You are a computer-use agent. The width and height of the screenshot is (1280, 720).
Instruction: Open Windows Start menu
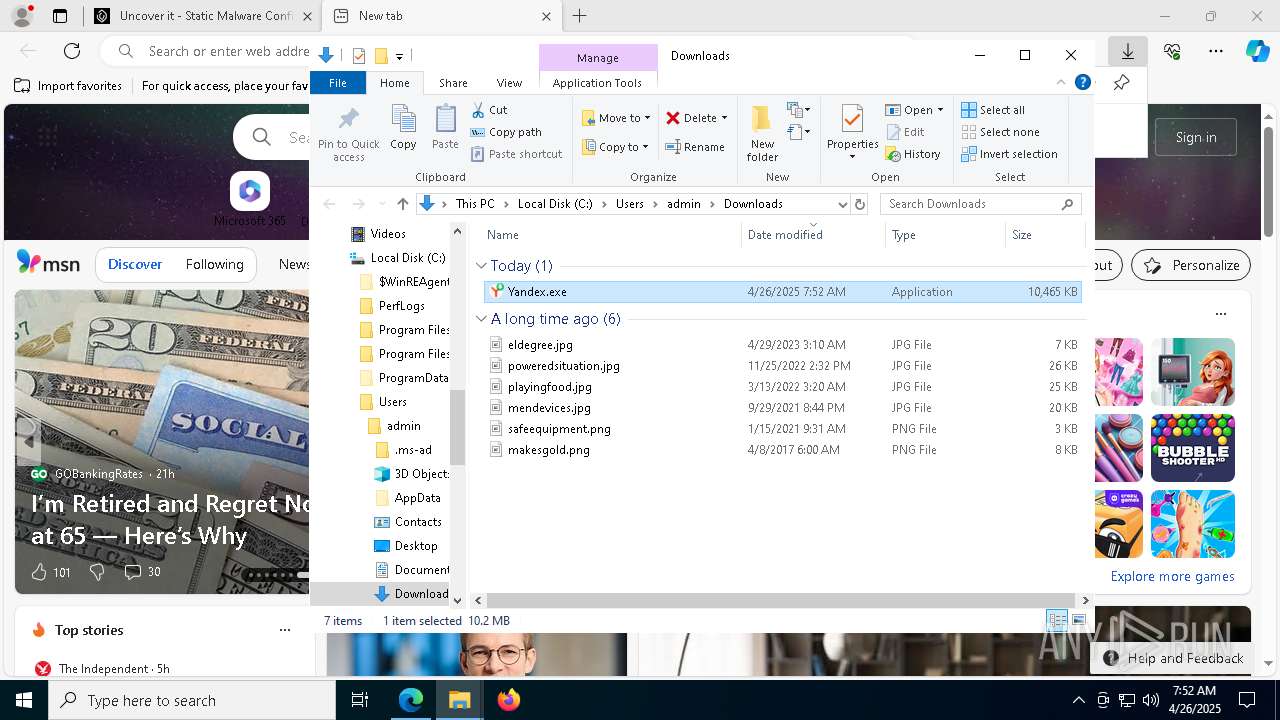[x=24, y=700]
